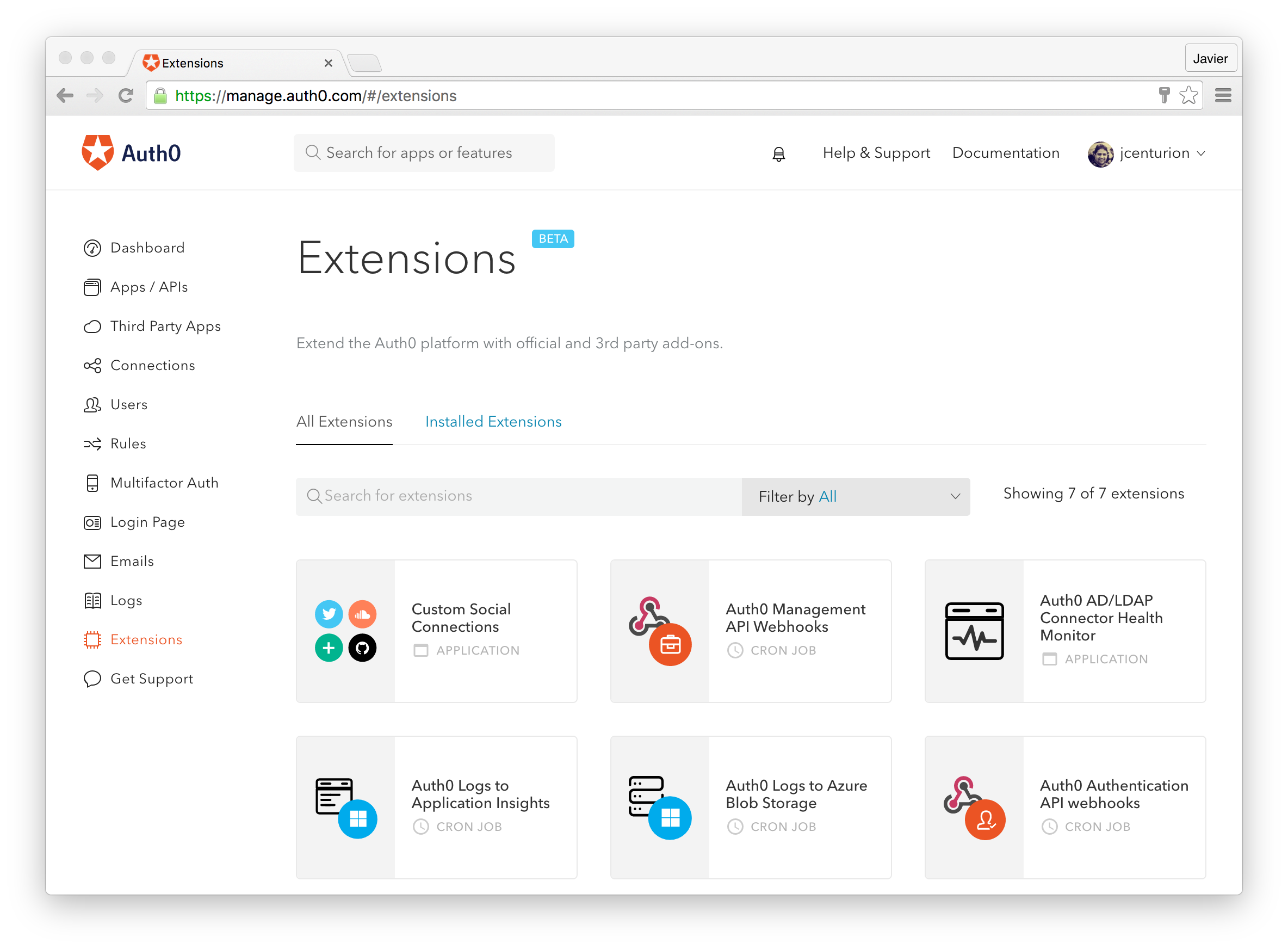Click the Users sidebar icon
The height and width of the screenshot is (949, 1288).
pyautogui.click(x=92, y=404)
